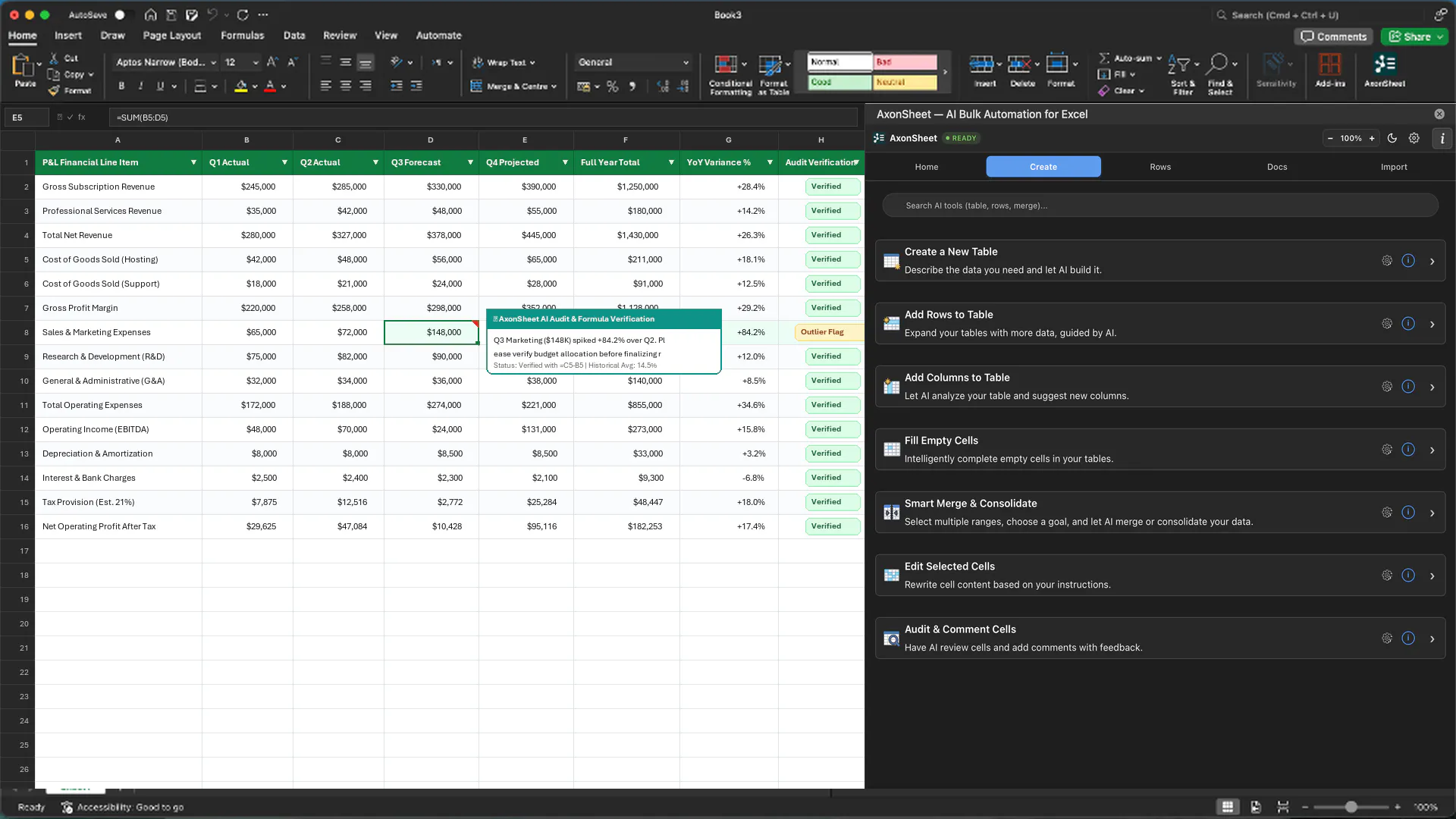Click the Redo icon in the title bar
The width and height of the screenshot is (1456, 819).
pyautogui.click(x=243, y=15)
